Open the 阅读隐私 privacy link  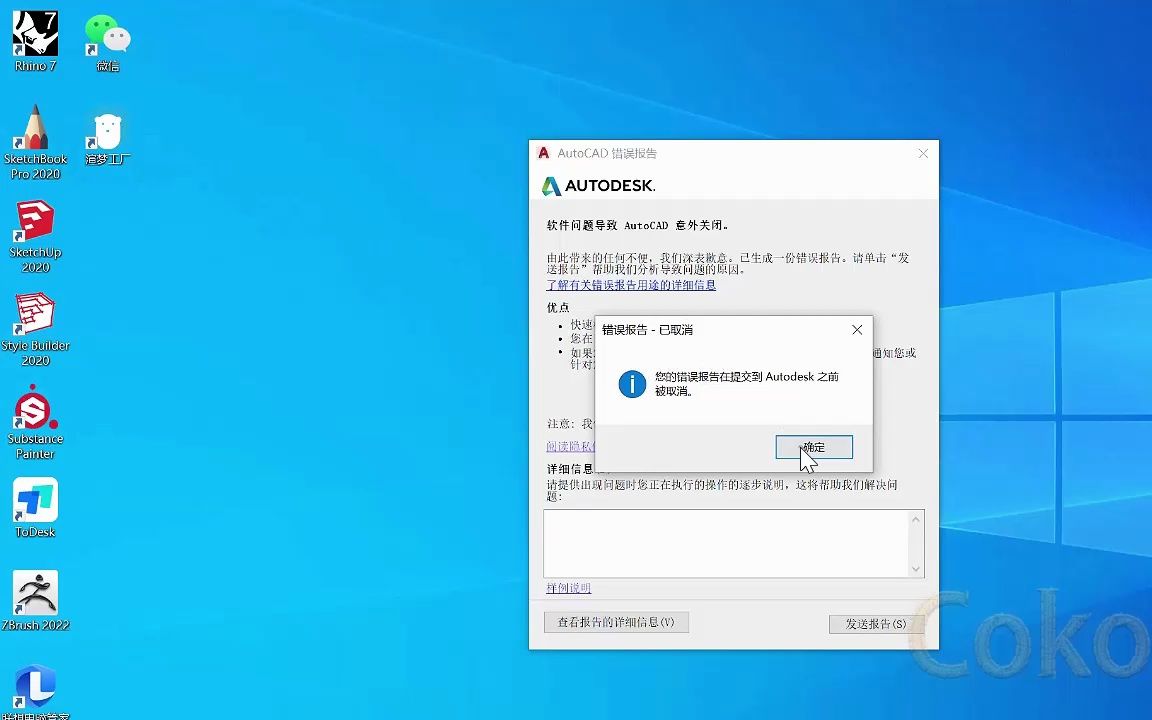pos(570,446)
